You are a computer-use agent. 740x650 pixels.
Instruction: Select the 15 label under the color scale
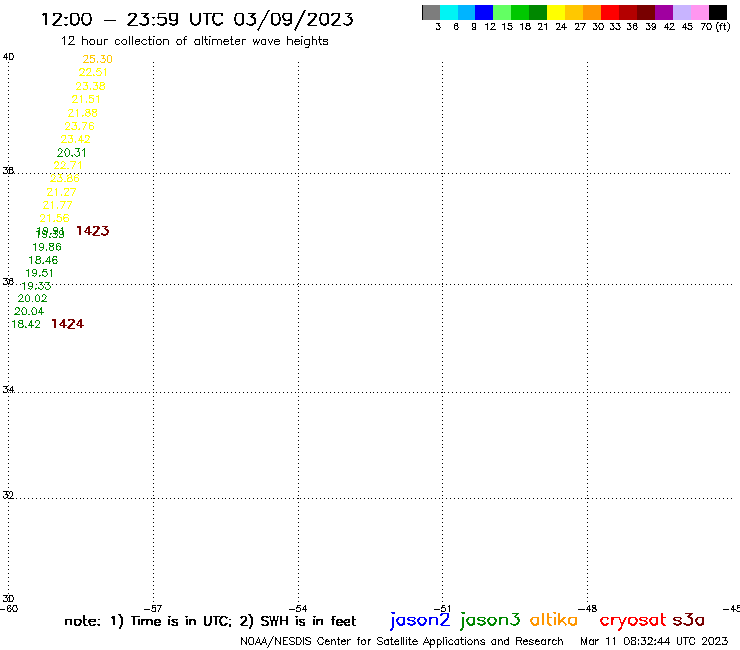coord(507,26)
